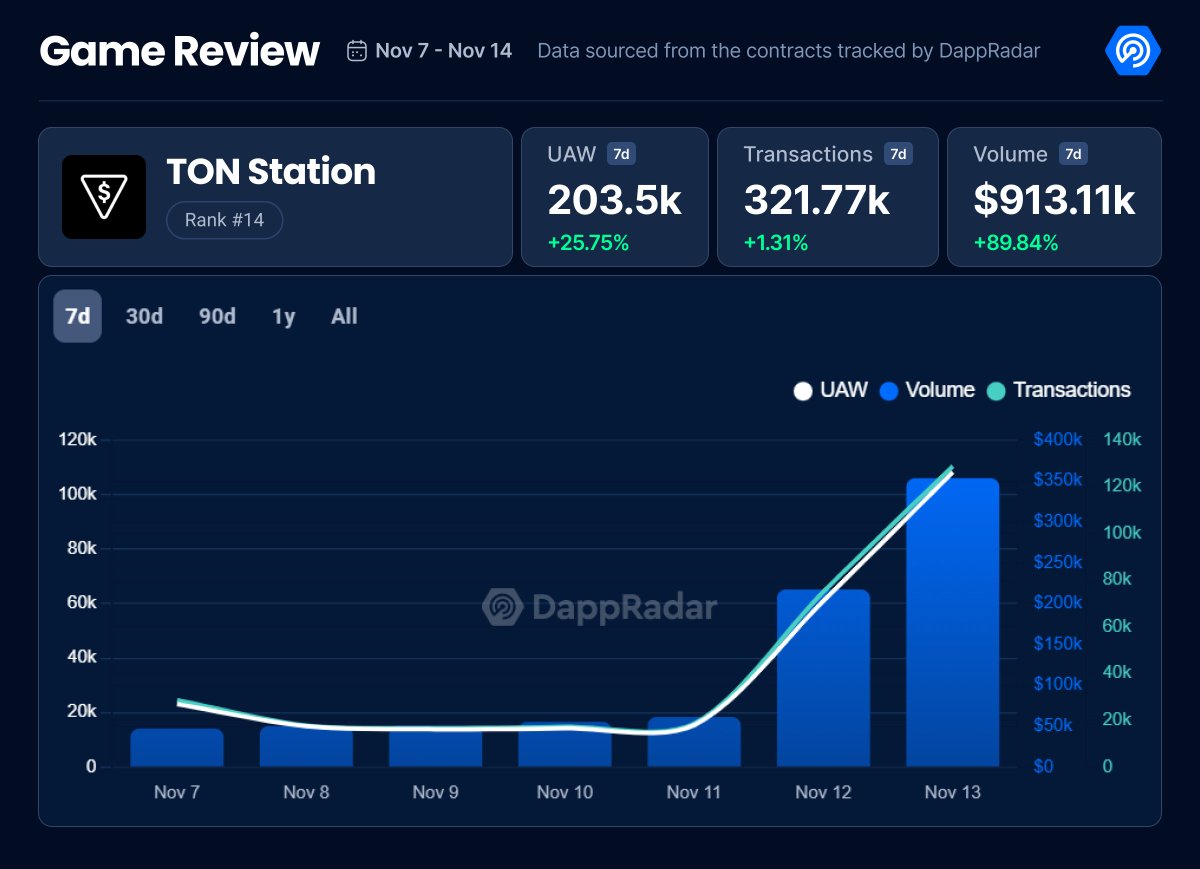
Task: Click the Rank #14 badge
Action: tap(224, 220)
